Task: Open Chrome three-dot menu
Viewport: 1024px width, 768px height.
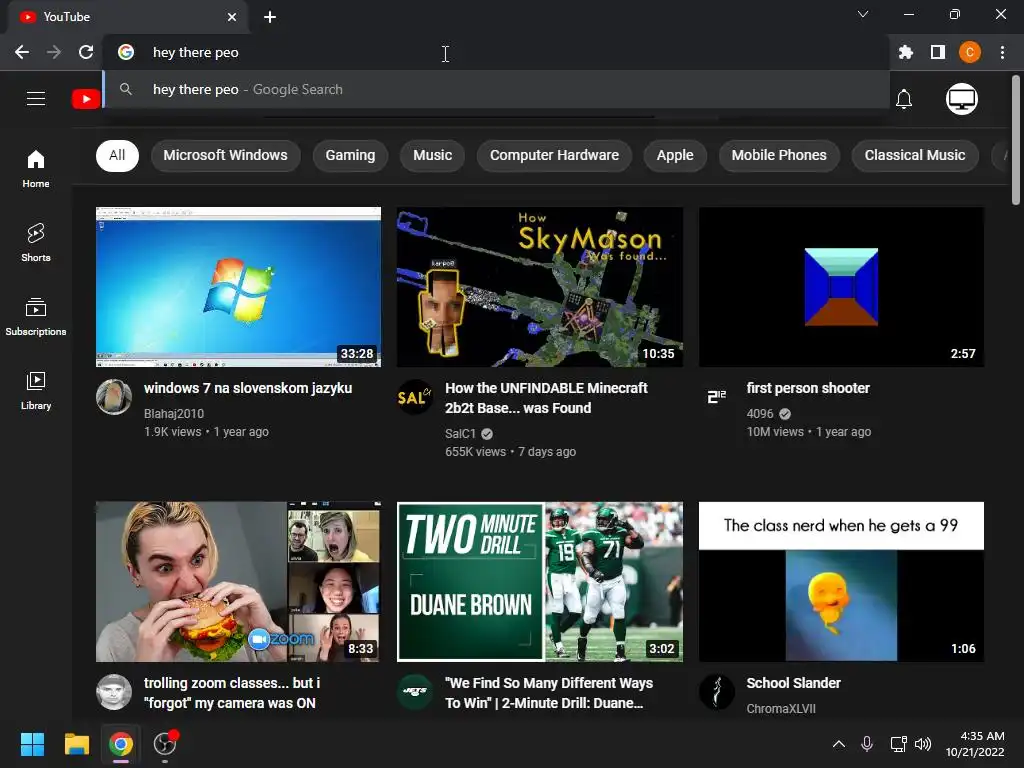Action: [1002, 52]
